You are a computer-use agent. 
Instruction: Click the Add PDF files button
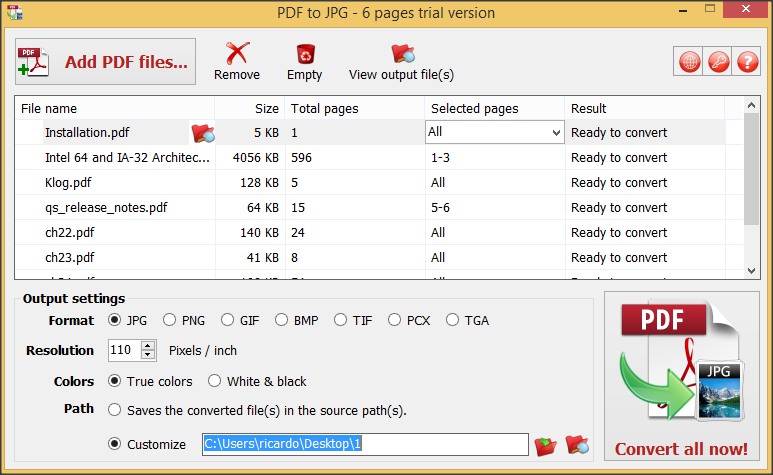pos(105,62)
